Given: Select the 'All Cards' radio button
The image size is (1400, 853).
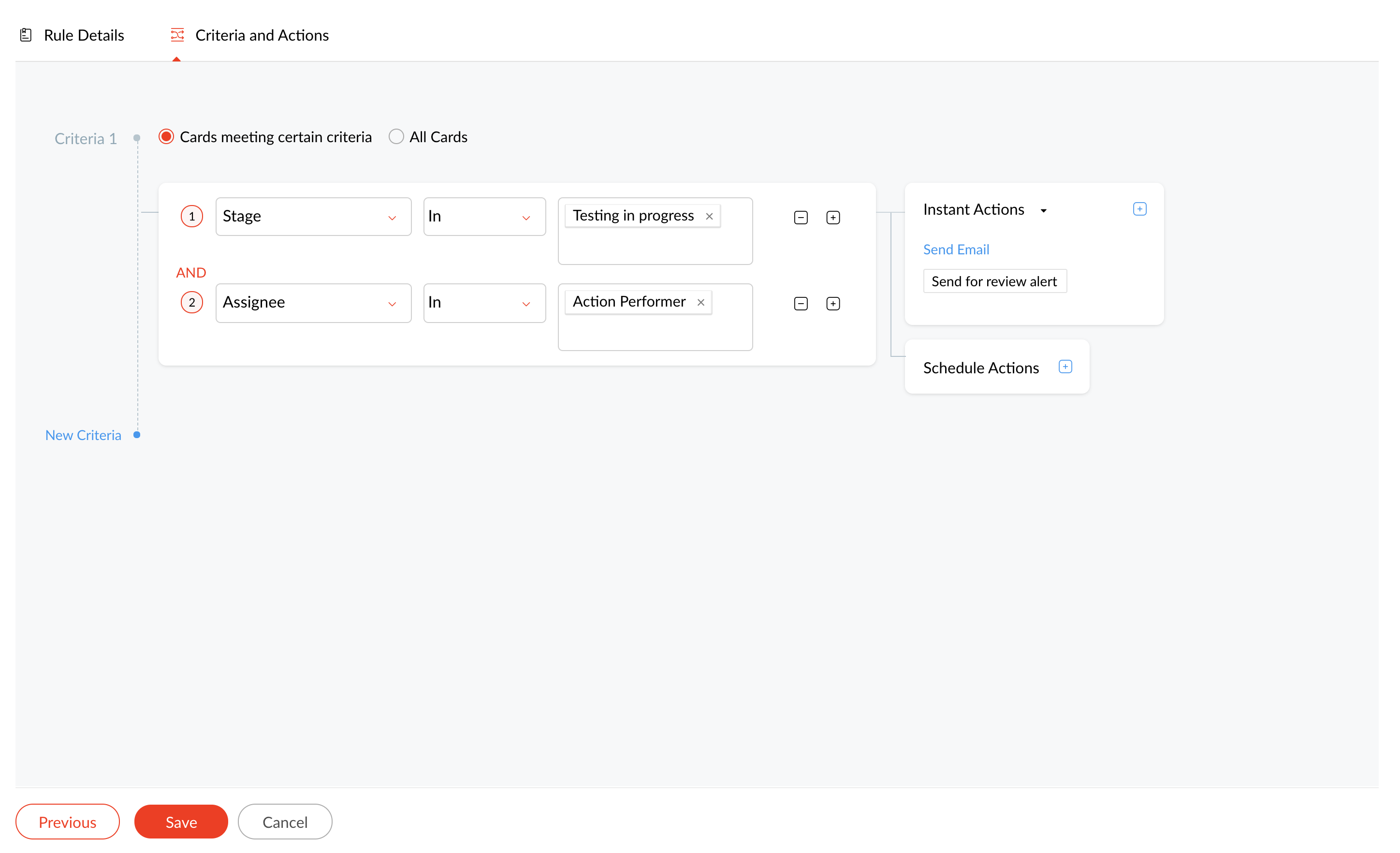Looking at the screenshot, I should [396, 137].
